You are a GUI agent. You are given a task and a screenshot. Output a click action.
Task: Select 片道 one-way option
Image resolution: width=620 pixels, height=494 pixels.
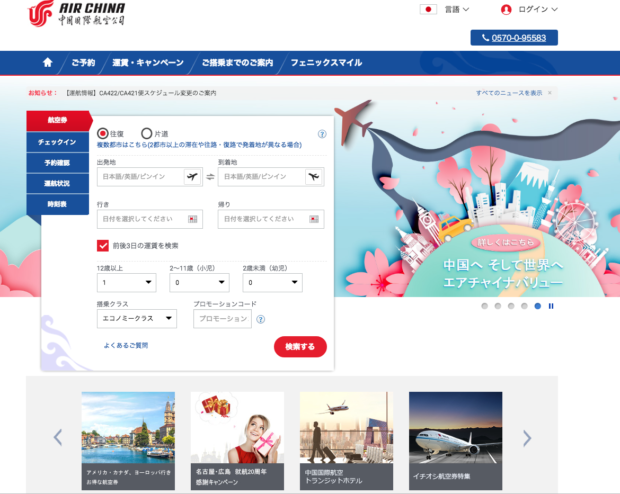click(x=147, y=133)
